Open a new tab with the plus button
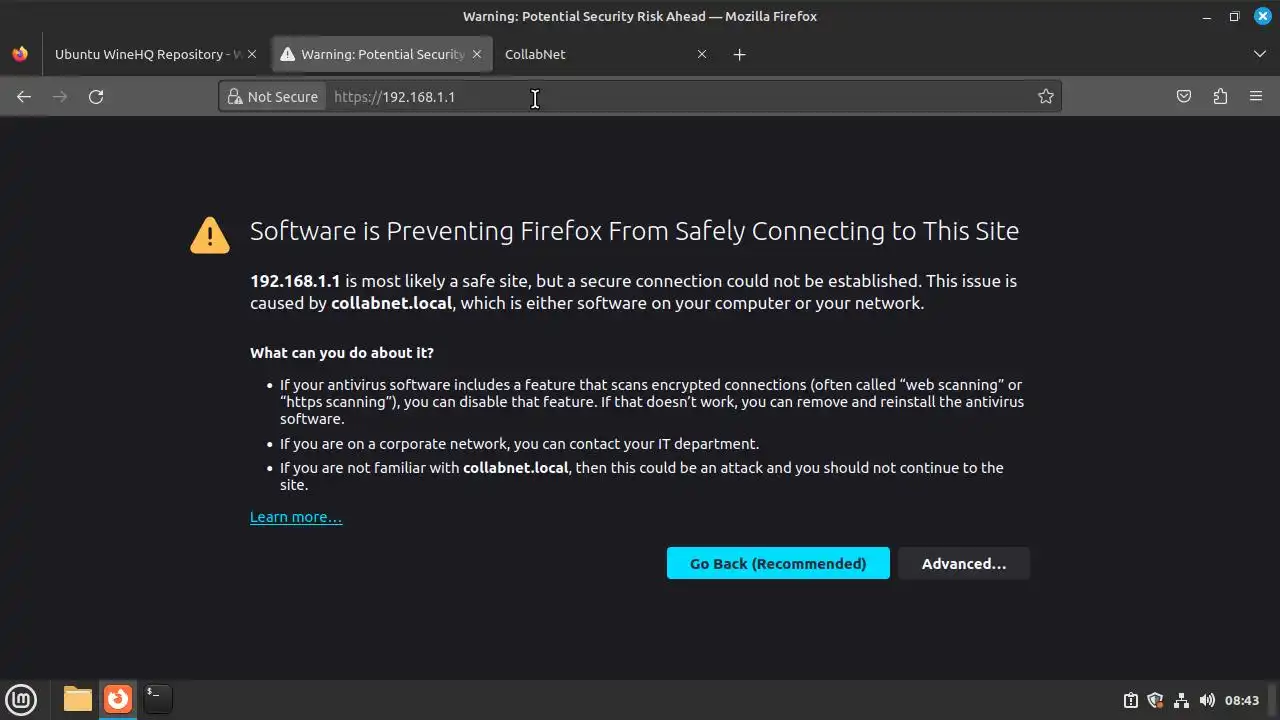The image size is (1280, 720). pyautogui.click(x=739, y=55)
